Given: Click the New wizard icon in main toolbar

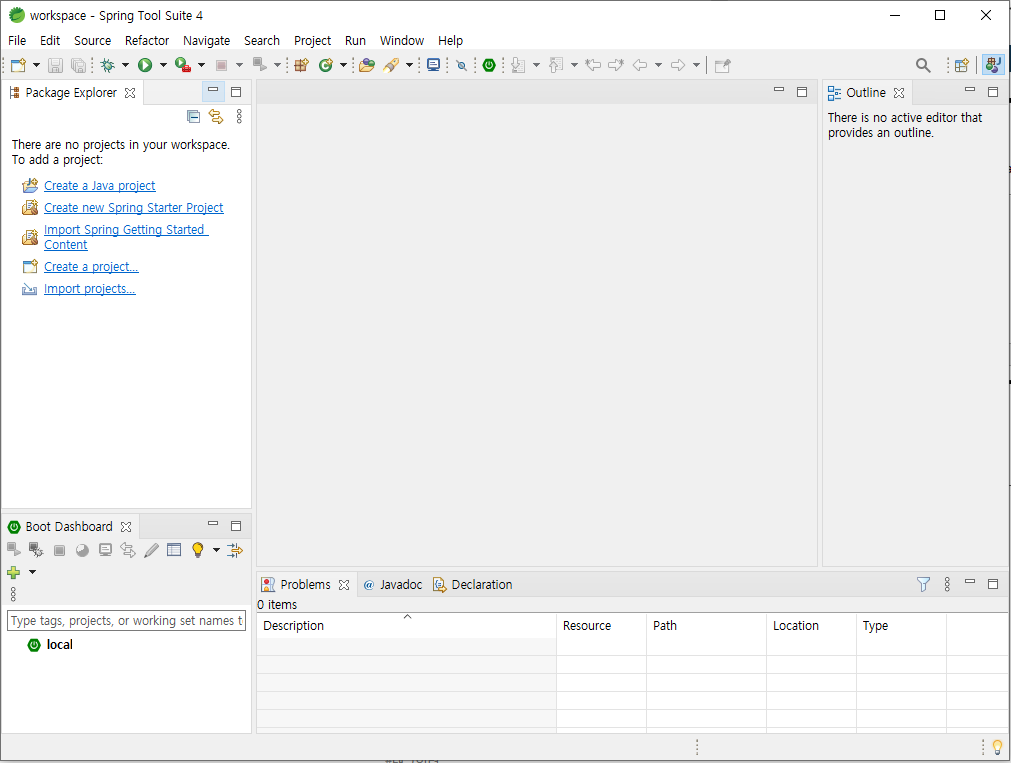Looking at the screenshot, I should coord(18,65).
